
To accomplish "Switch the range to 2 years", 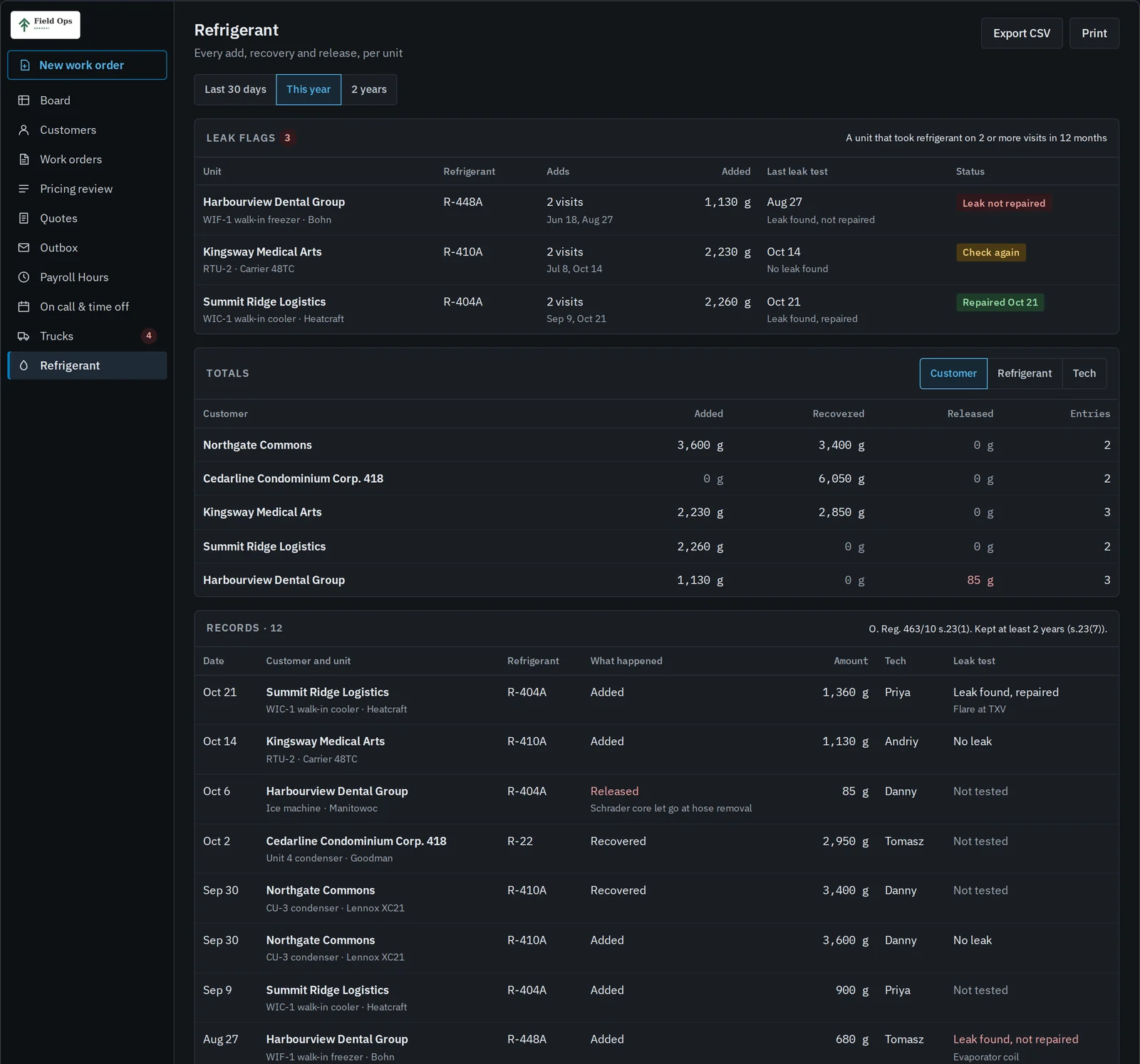I will [x=369, y=90].
